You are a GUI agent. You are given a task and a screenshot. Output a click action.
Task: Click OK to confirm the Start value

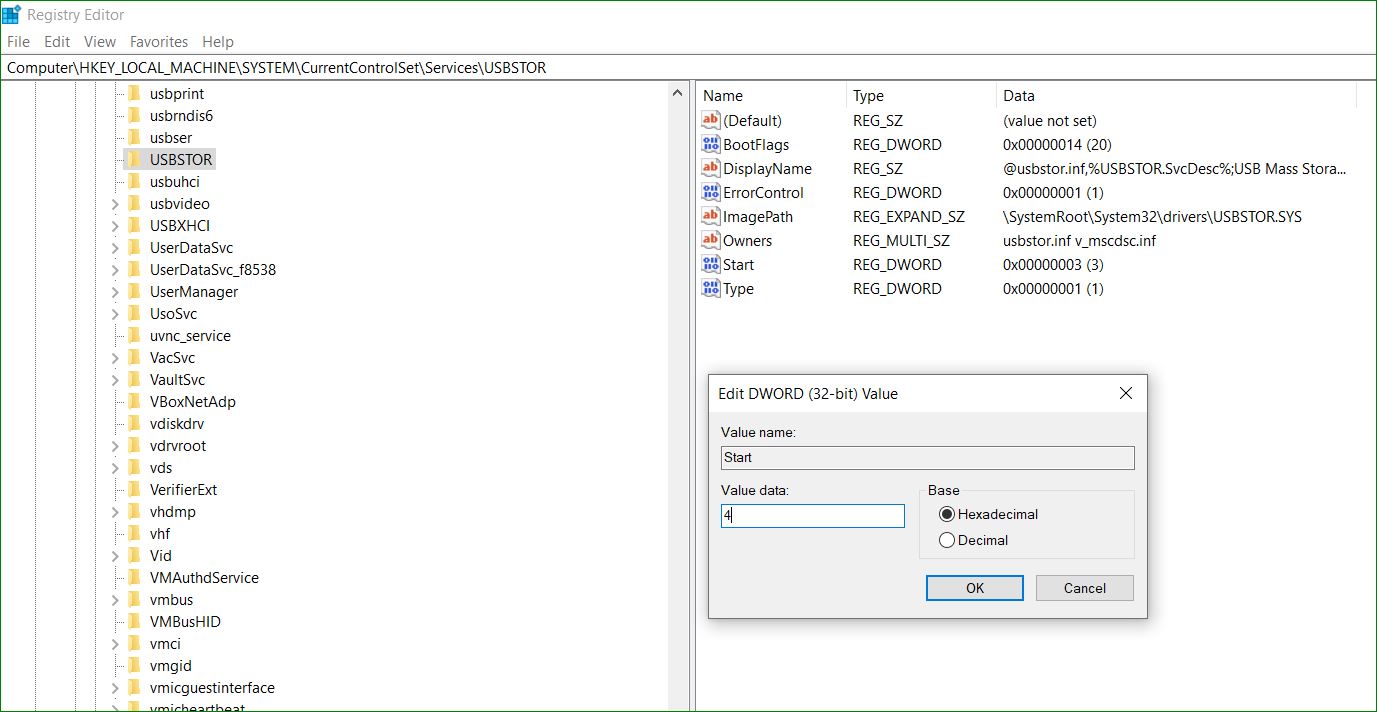coord(974,587)
